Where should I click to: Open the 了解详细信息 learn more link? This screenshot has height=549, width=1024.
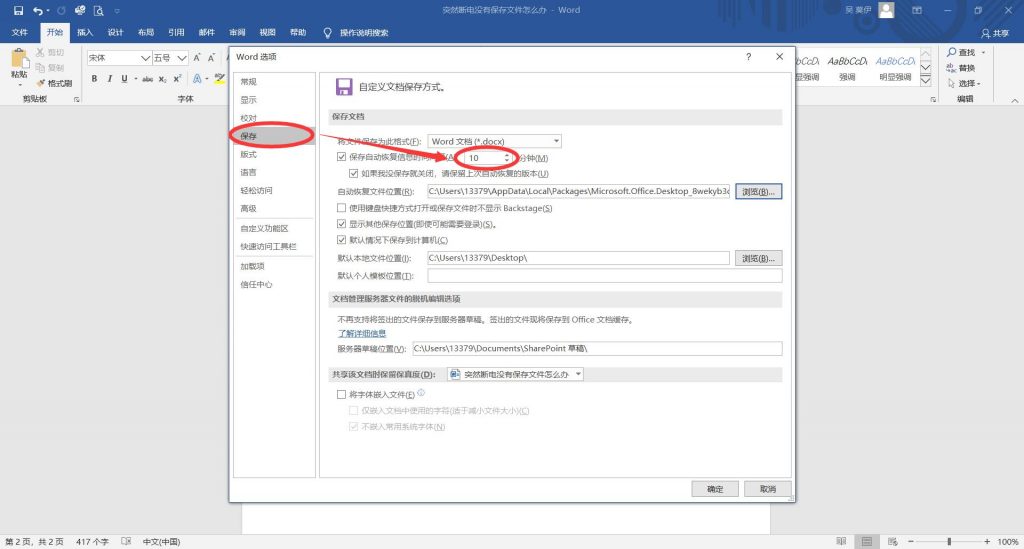pyautogui.click(x=362, y=334)
